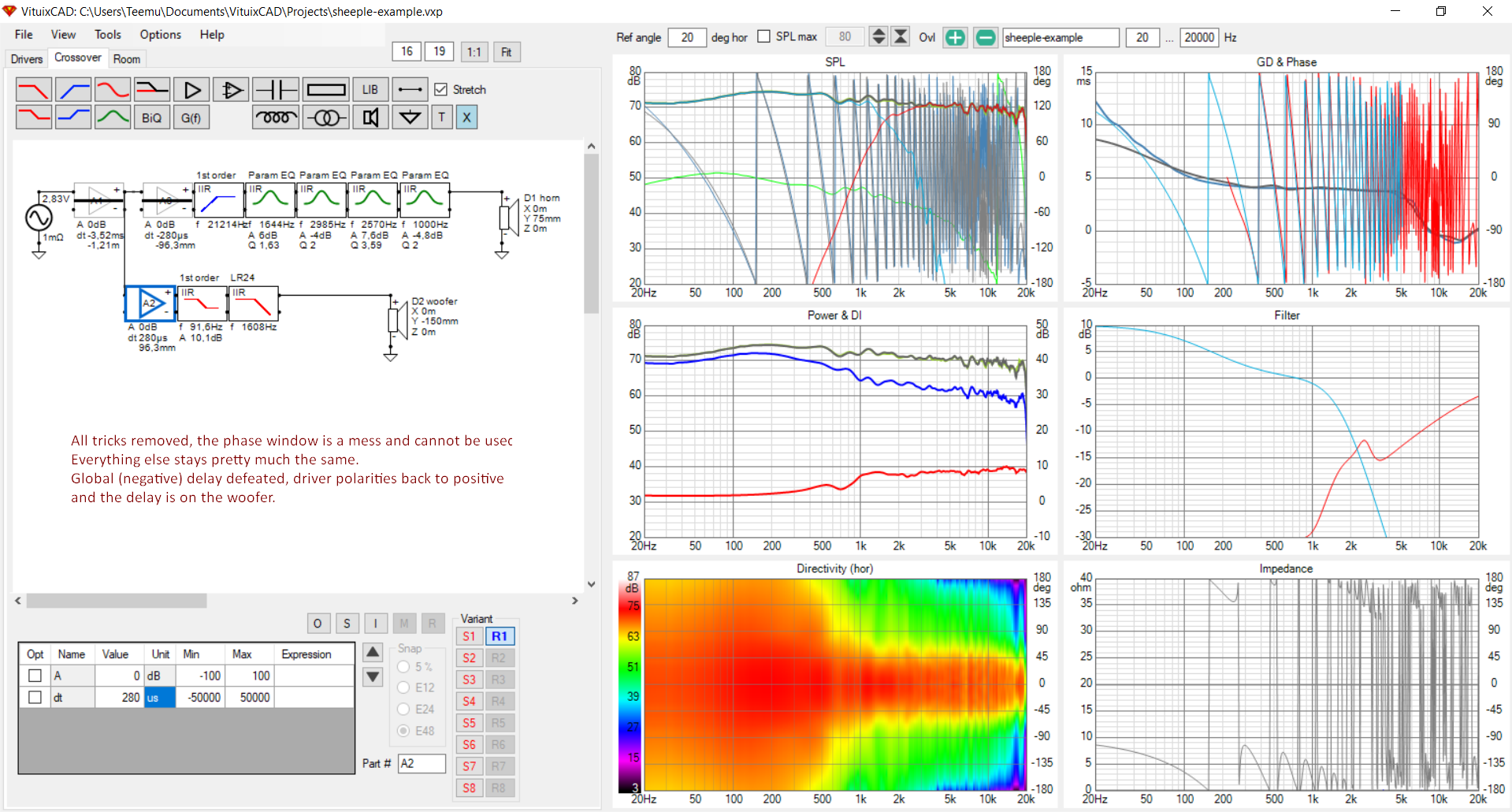
Task: Add a ground symbol to schematic
Action: click(410, 117)
